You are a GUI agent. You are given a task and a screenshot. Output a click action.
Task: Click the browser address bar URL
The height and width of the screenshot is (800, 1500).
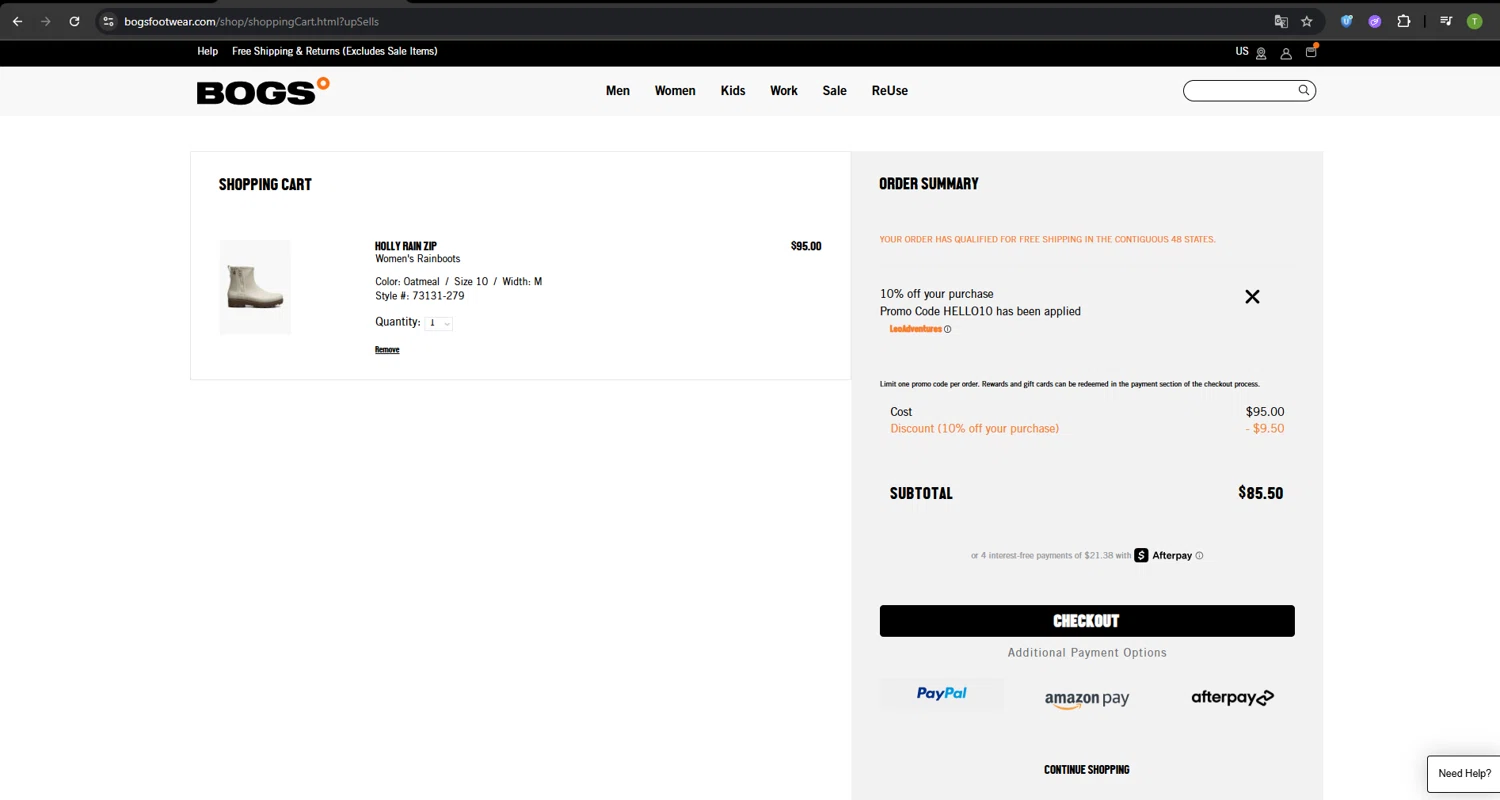click(251, 21)
